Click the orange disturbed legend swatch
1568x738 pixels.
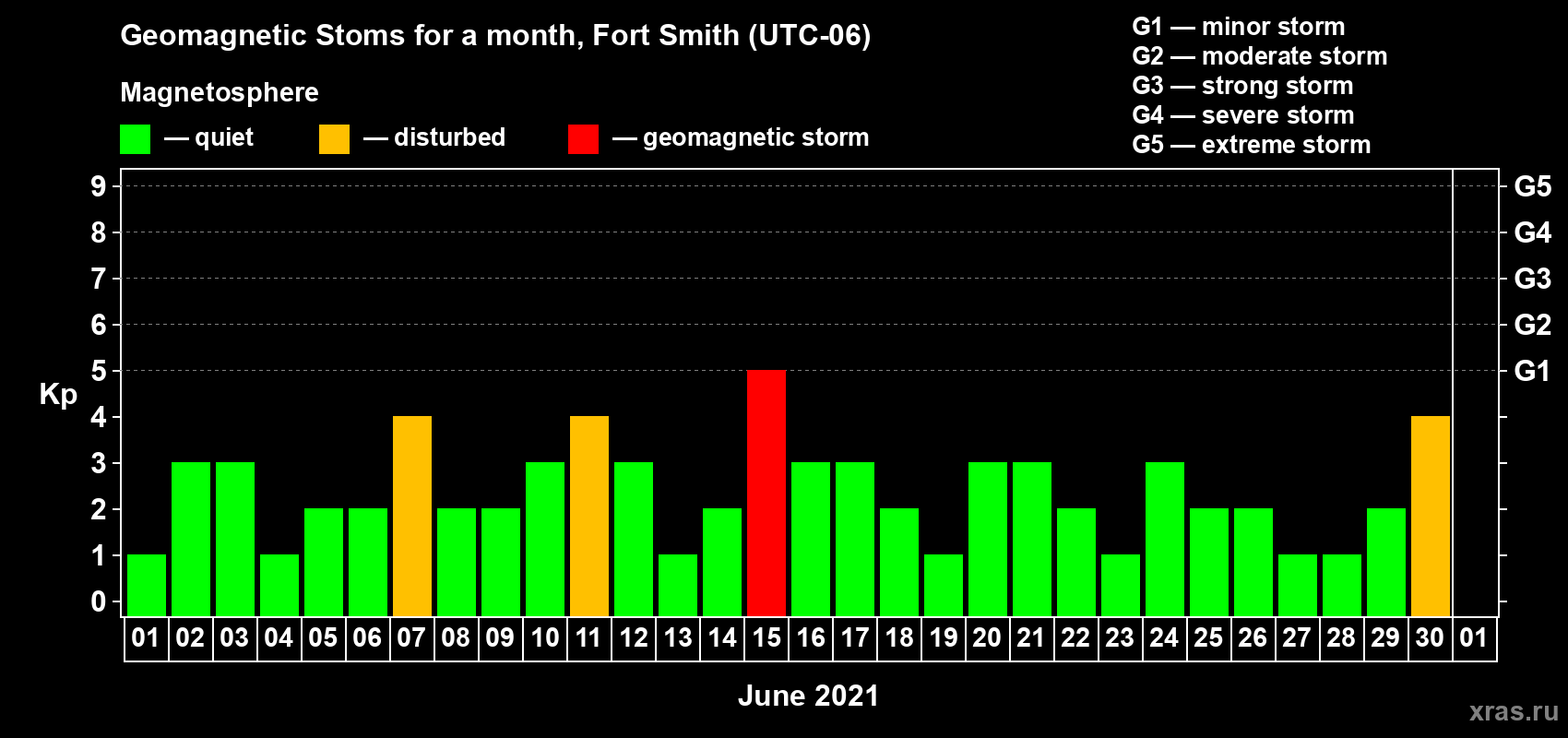tap(335, 139)
